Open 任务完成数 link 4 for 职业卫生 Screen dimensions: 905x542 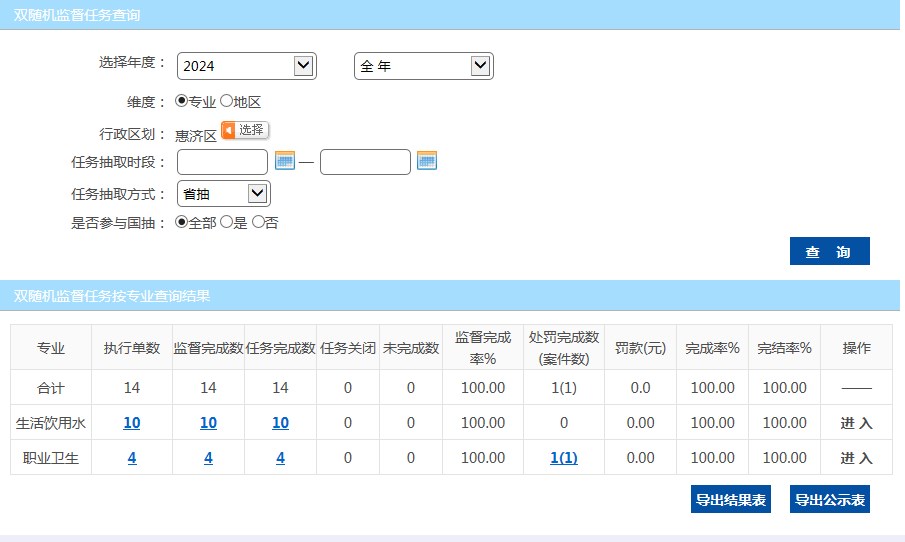tap(281, 458)
